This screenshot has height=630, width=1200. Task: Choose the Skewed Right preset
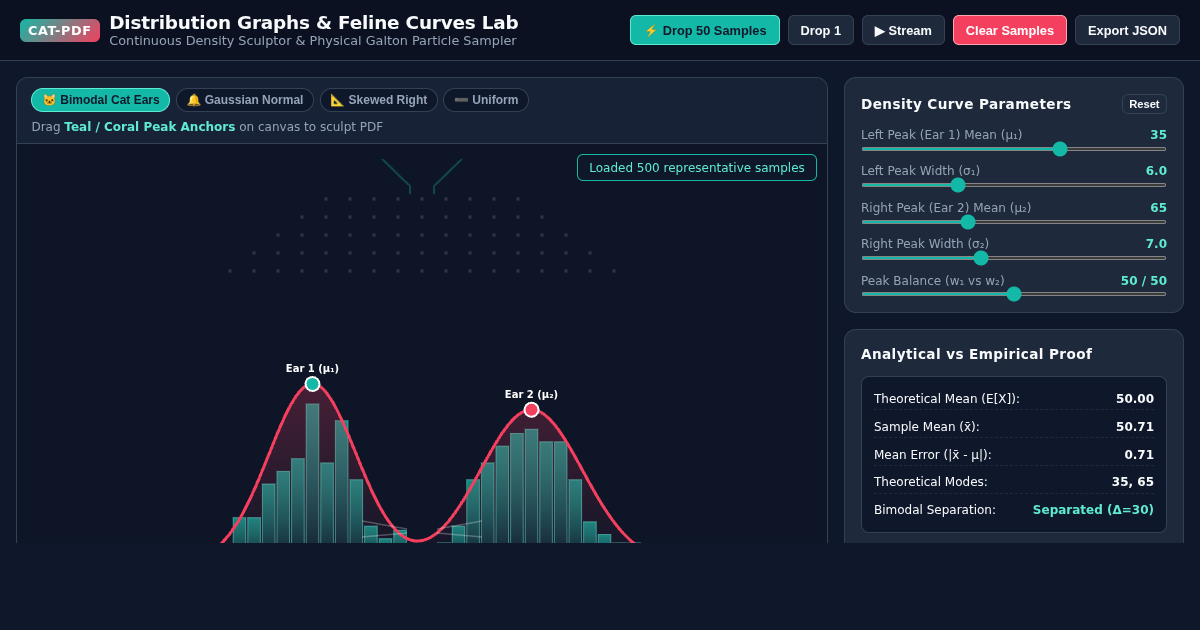point(379,100)
